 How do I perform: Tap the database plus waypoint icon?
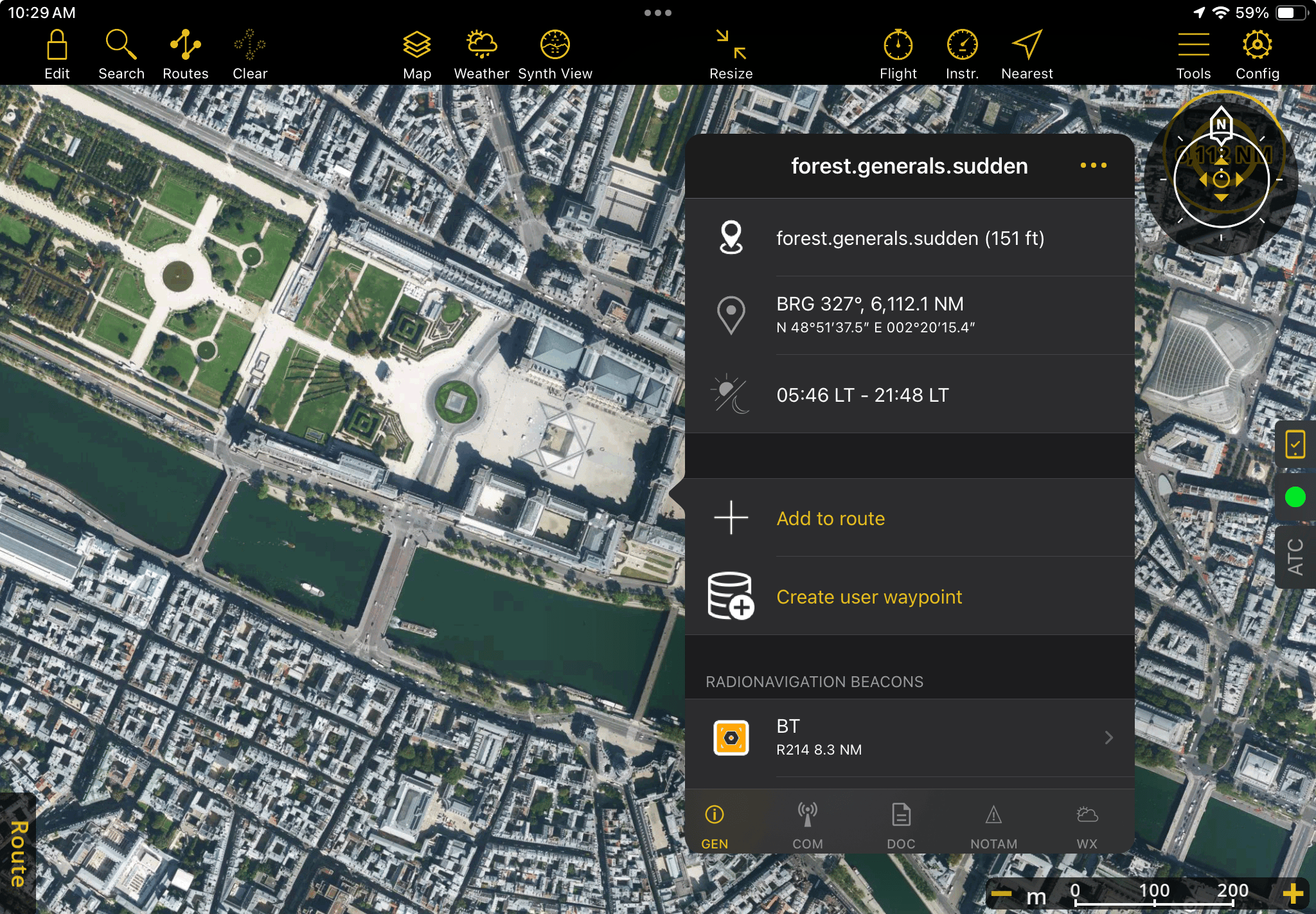[x=731, y=596]
